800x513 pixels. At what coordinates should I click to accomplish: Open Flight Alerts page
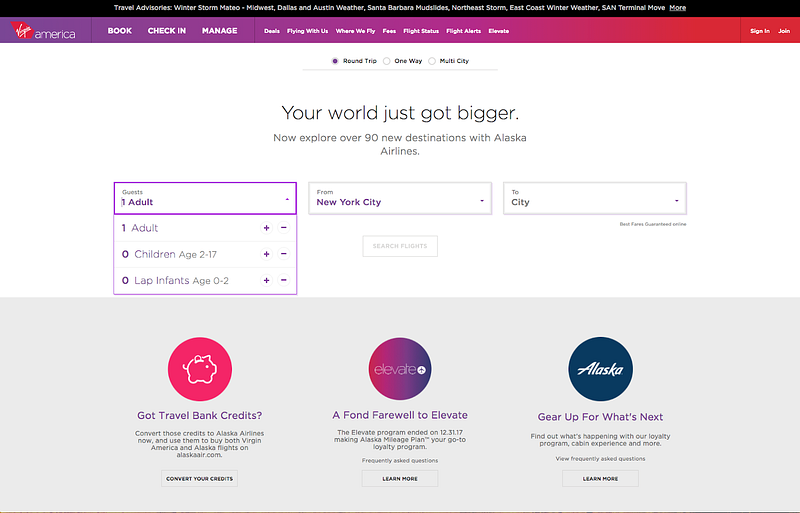tap(464, 31)
